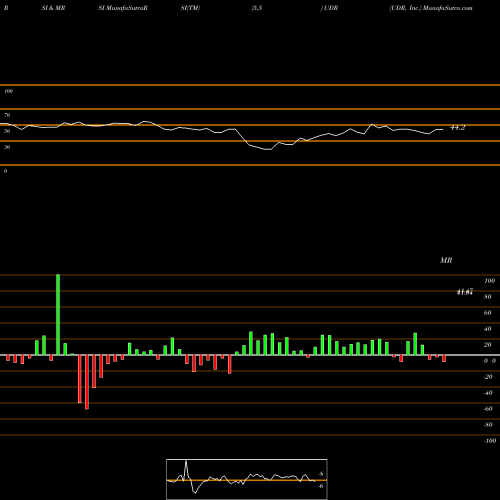The image size is (500, 500).
Task: Click the MR axis label 20
Action: (487, 345)
